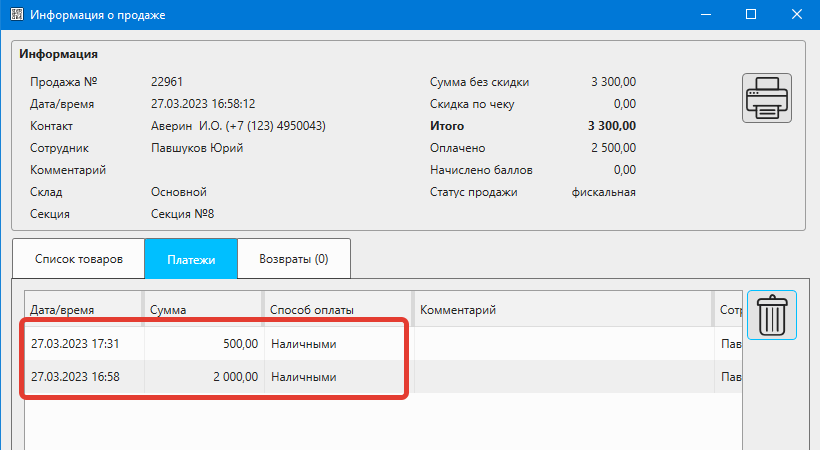Click the app icon in title bar
This screenshot has width=820, height=450.
[x=14, y=15]
